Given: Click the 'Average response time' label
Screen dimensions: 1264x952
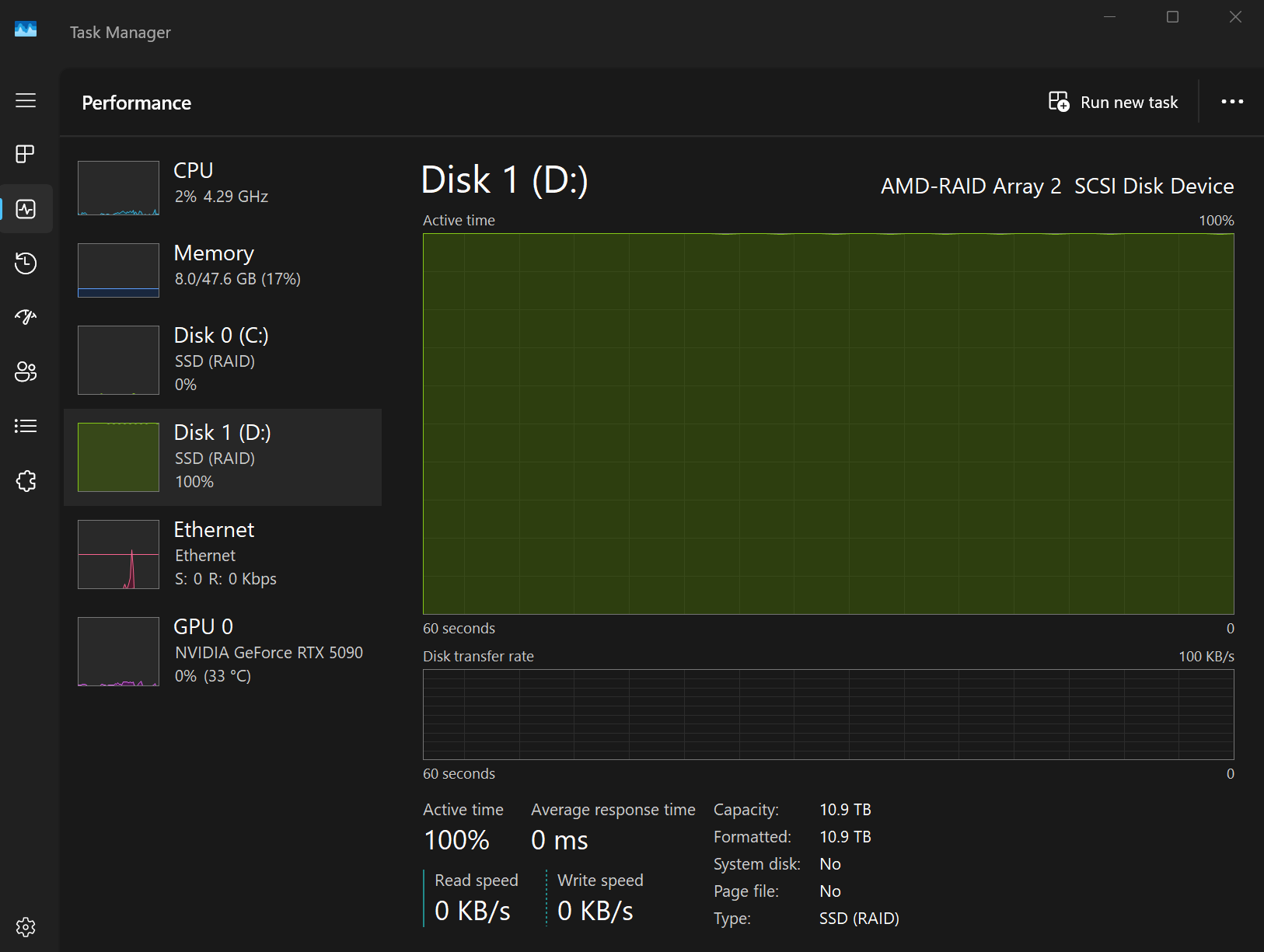Looking at the screenshot, I should click(x=613, y=810).
